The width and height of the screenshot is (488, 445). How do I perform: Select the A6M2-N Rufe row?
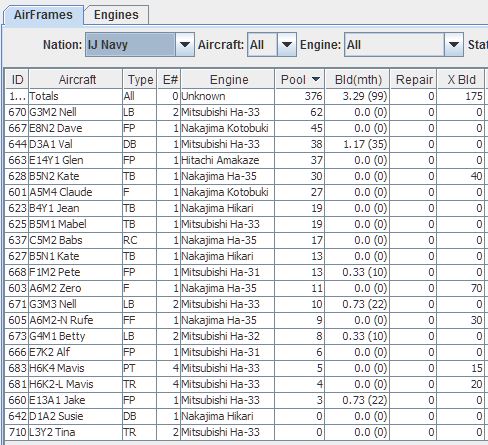coord(245,320)
